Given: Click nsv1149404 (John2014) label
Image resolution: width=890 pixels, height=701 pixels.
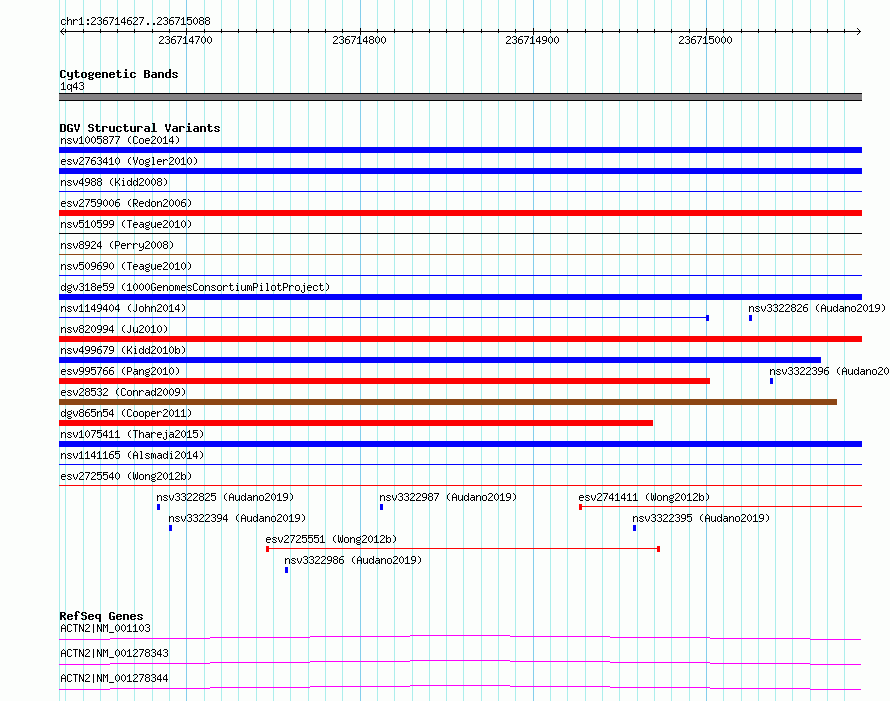Looking at the screenshot, I should 123,308.
